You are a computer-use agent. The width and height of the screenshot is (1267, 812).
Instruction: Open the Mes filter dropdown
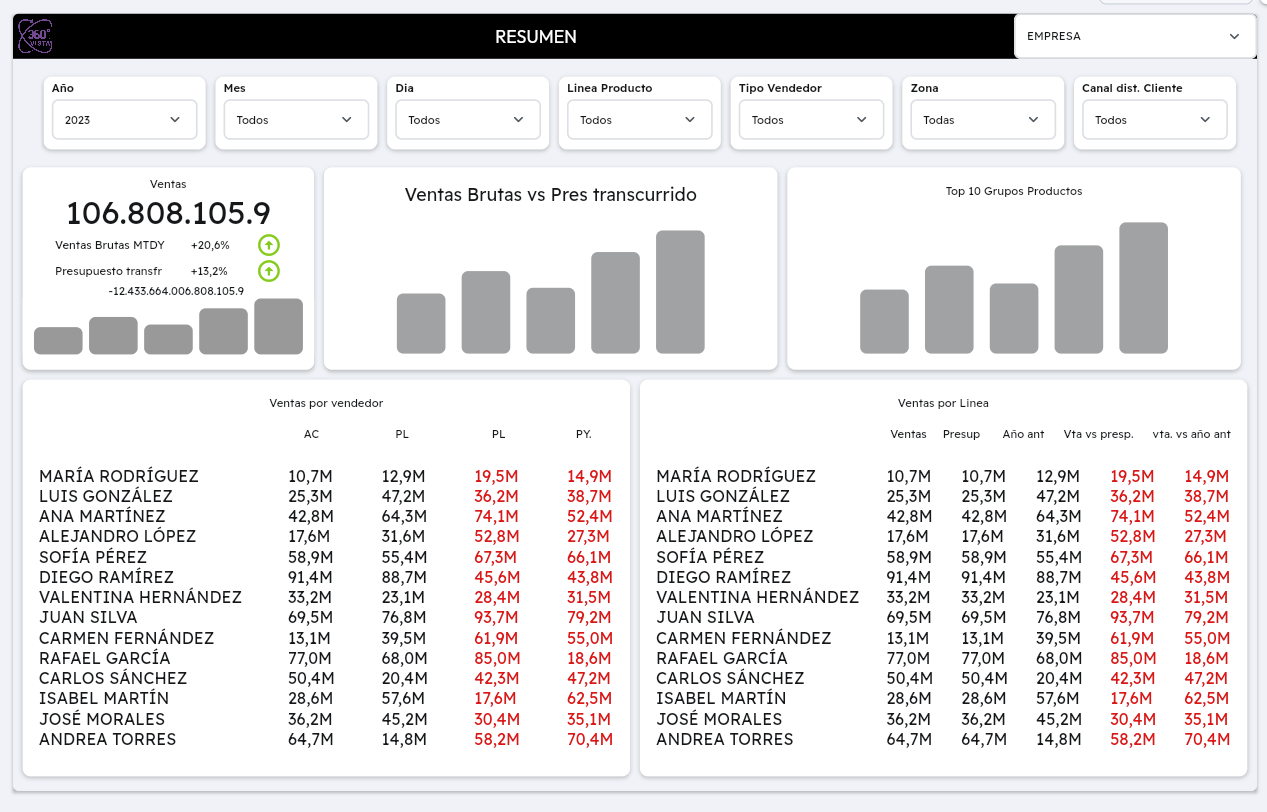pyautogui.click(x=296, y=120)
